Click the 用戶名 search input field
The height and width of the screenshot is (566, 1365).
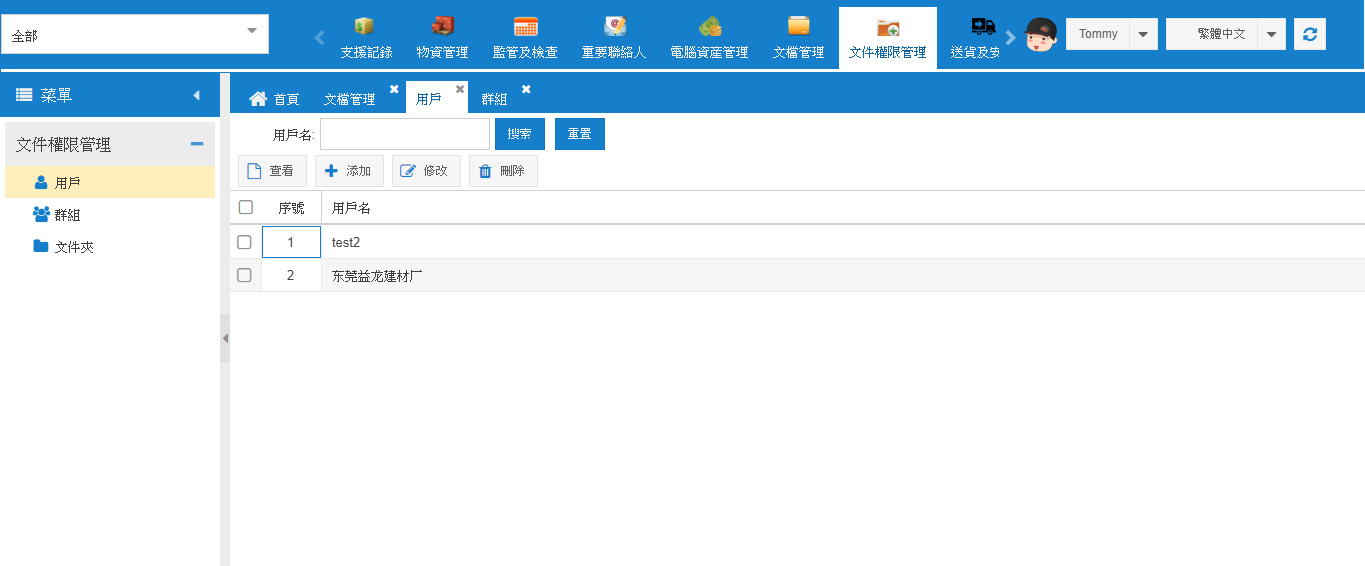(404, 134)
